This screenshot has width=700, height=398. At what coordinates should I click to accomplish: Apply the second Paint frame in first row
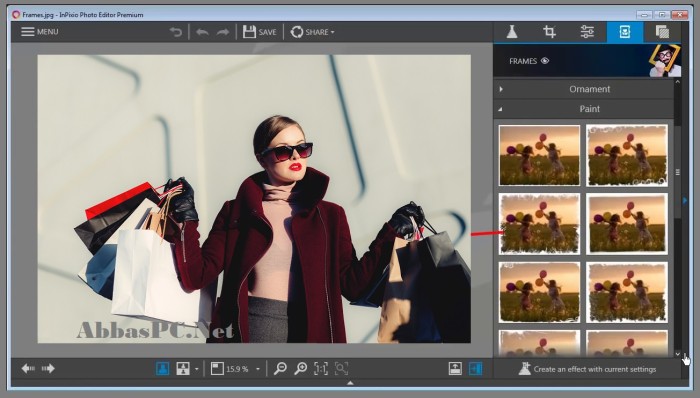click(627, 155)
